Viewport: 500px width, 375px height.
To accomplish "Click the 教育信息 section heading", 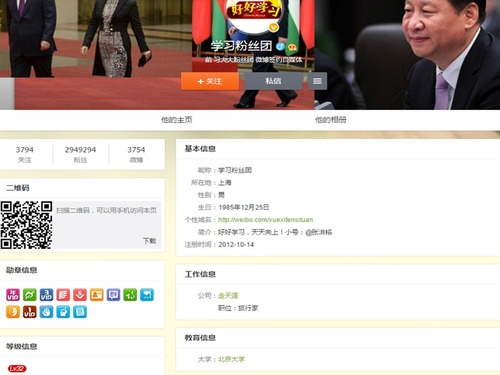I will click(200, 338).
